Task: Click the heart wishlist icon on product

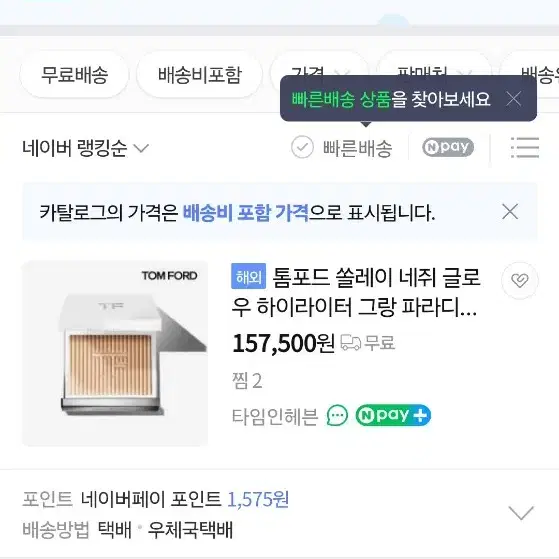Action: click(x=519, y=281)
